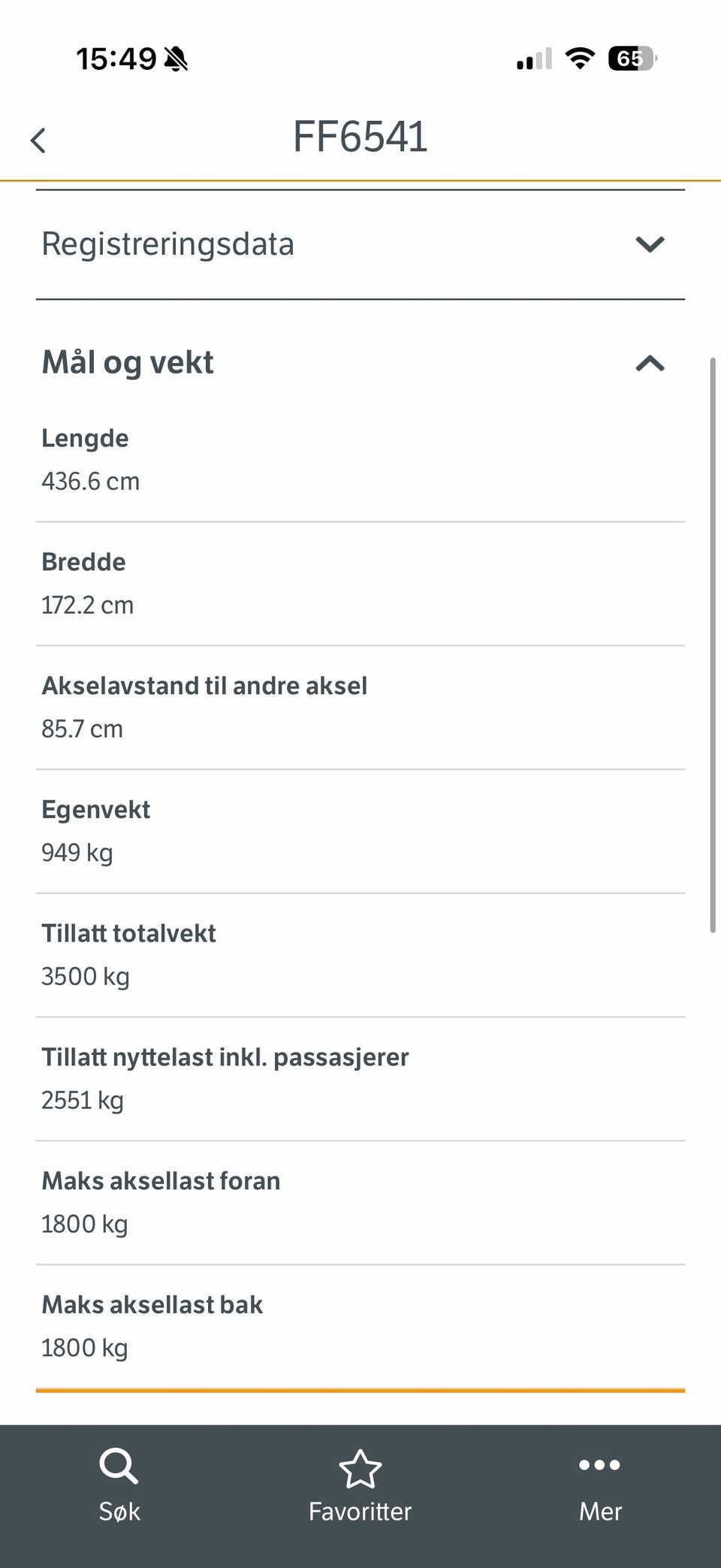
Task: Collapse the Mål og vekt chevron
Action: click(x=650, y=364)
